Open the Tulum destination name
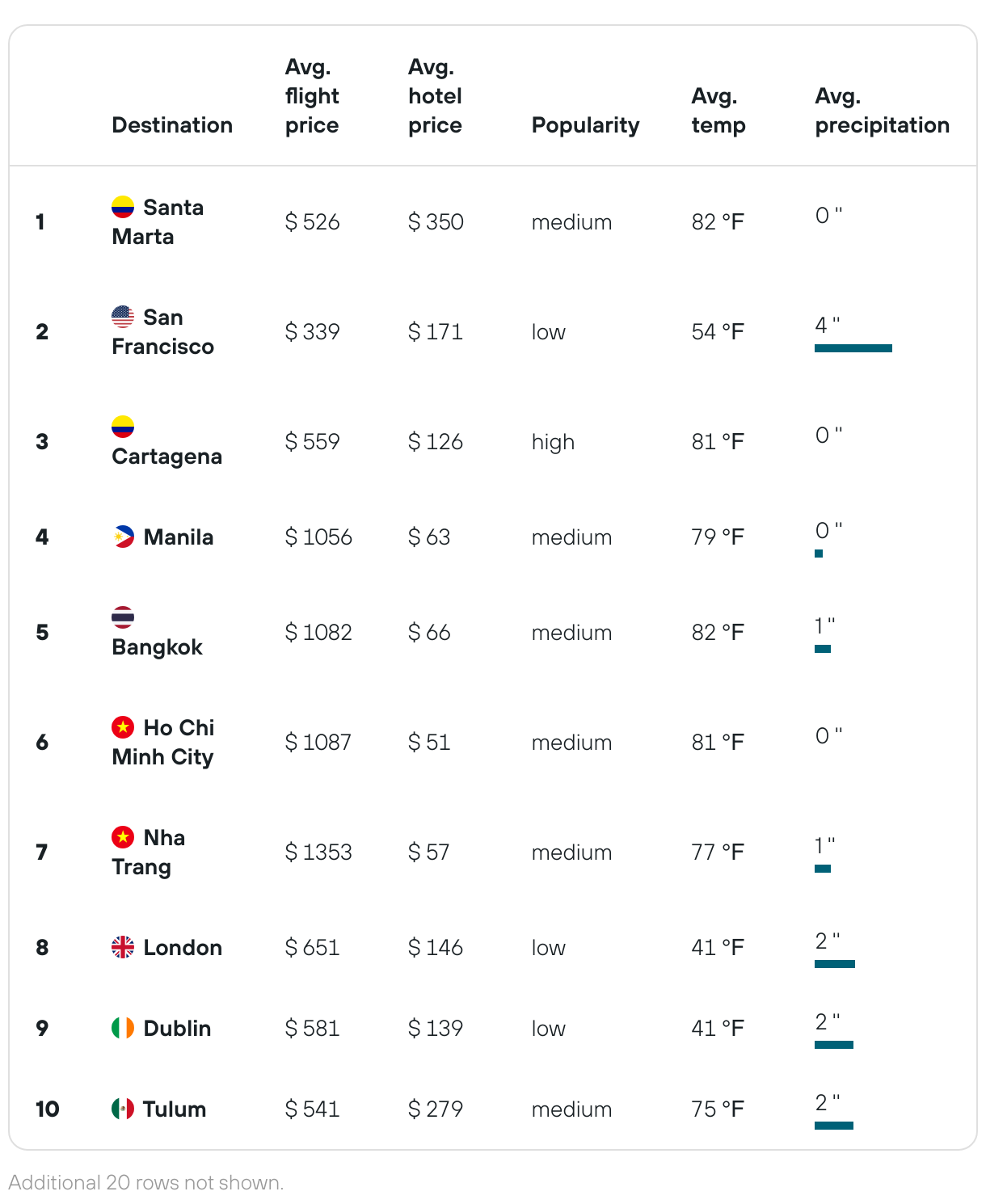 [175, 1109]
